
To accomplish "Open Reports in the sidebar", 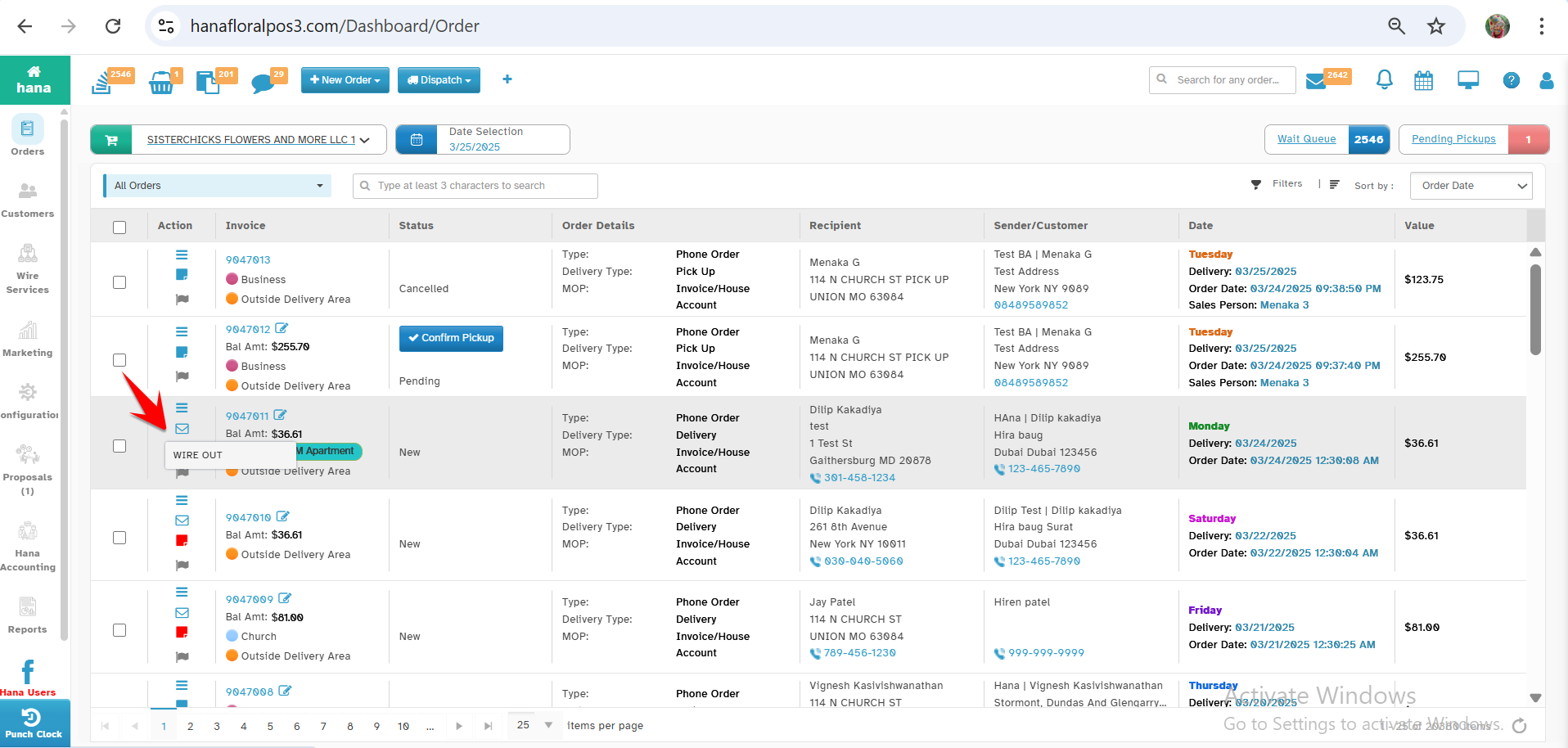I will (x=28, y=615).
